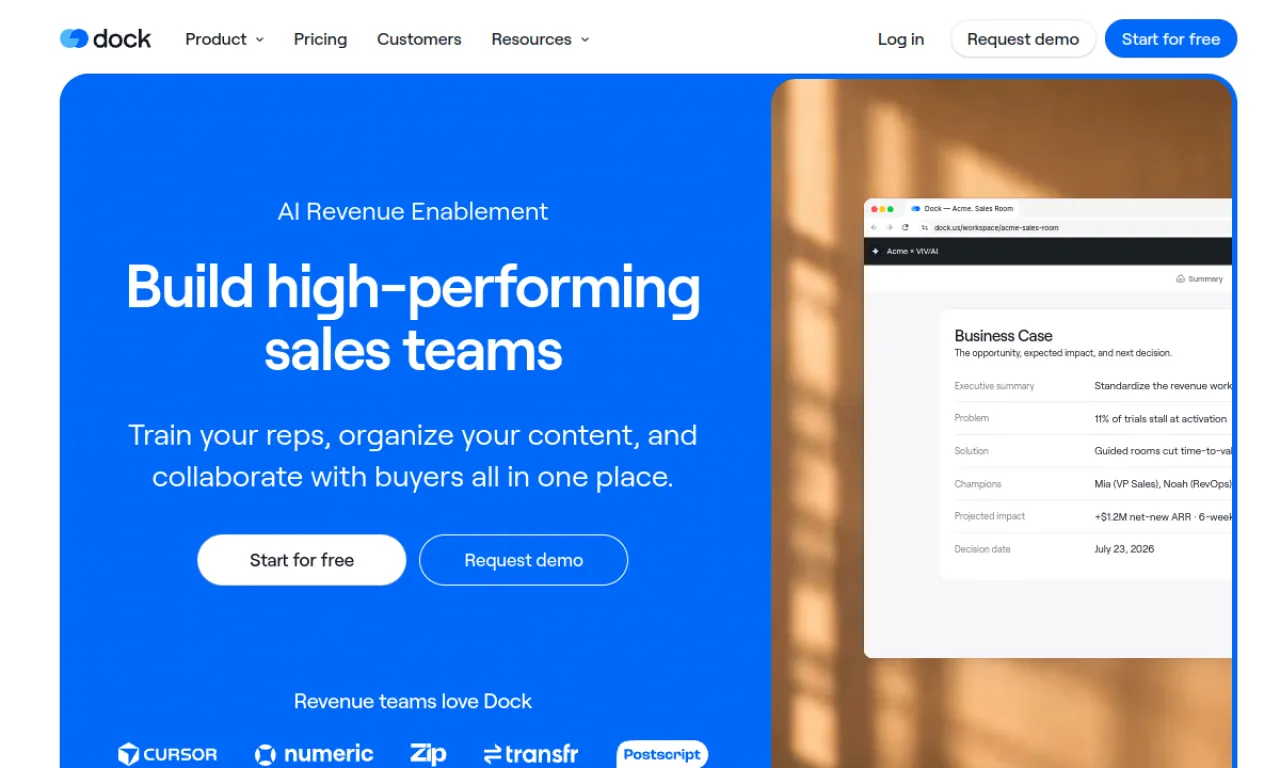Click the Log in link
Image resolution: width=1280 pixels, height=768 pixels.
[x=900, y=39]
